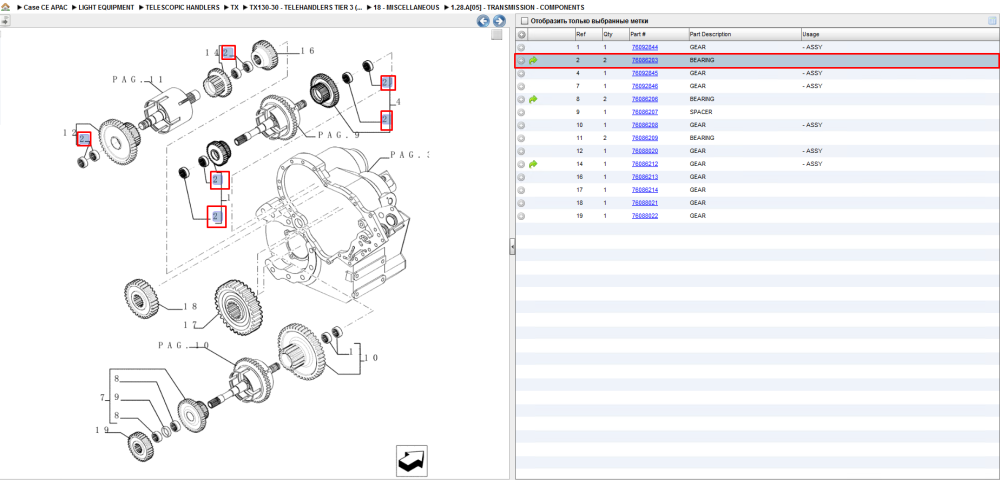Click the plus circle icon for Ref 9 SPACER
1000x480 pixels.
click(521, 112)
